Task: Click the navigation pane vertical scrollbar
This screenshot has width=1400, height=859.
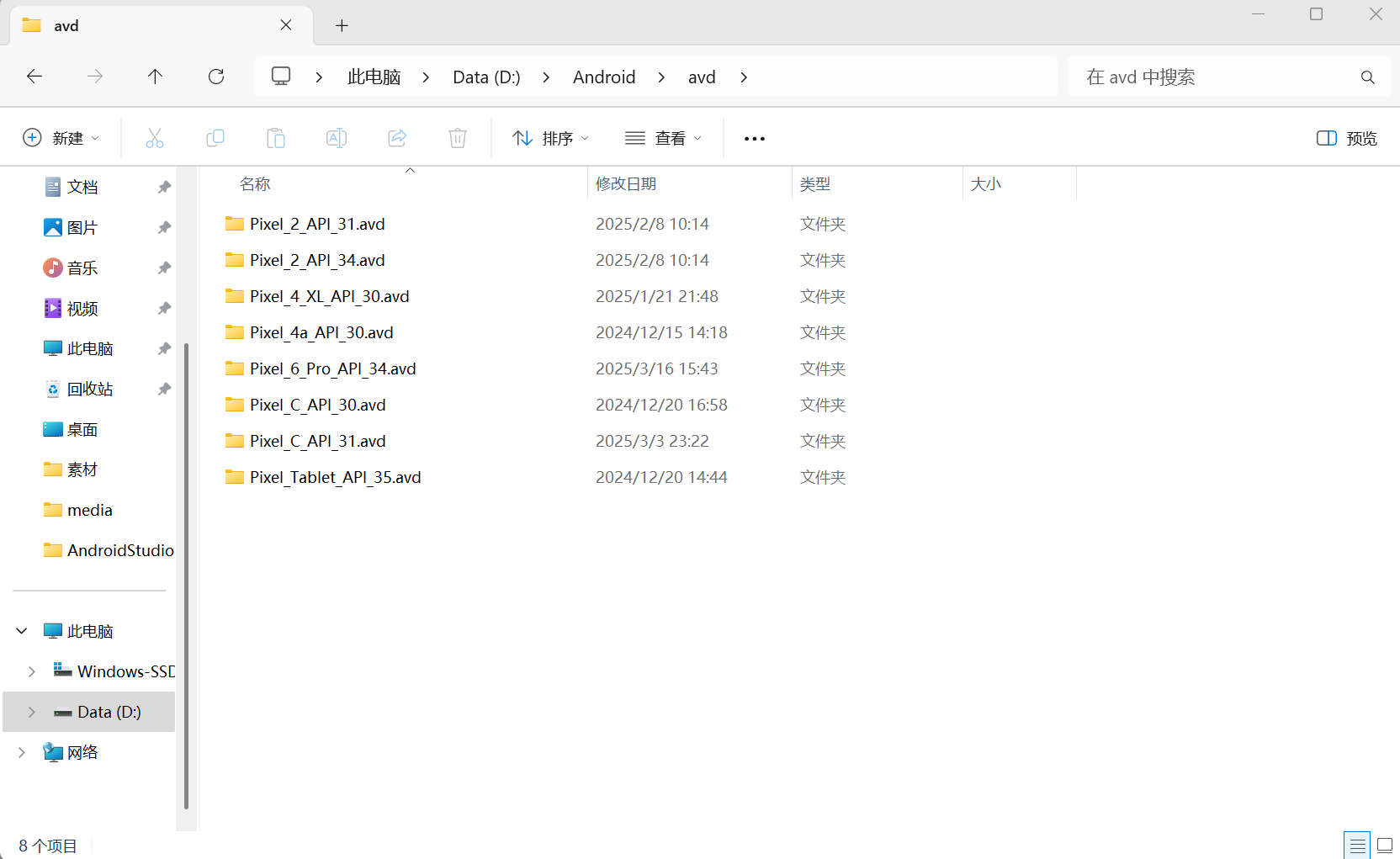Action: coord(186,575)
